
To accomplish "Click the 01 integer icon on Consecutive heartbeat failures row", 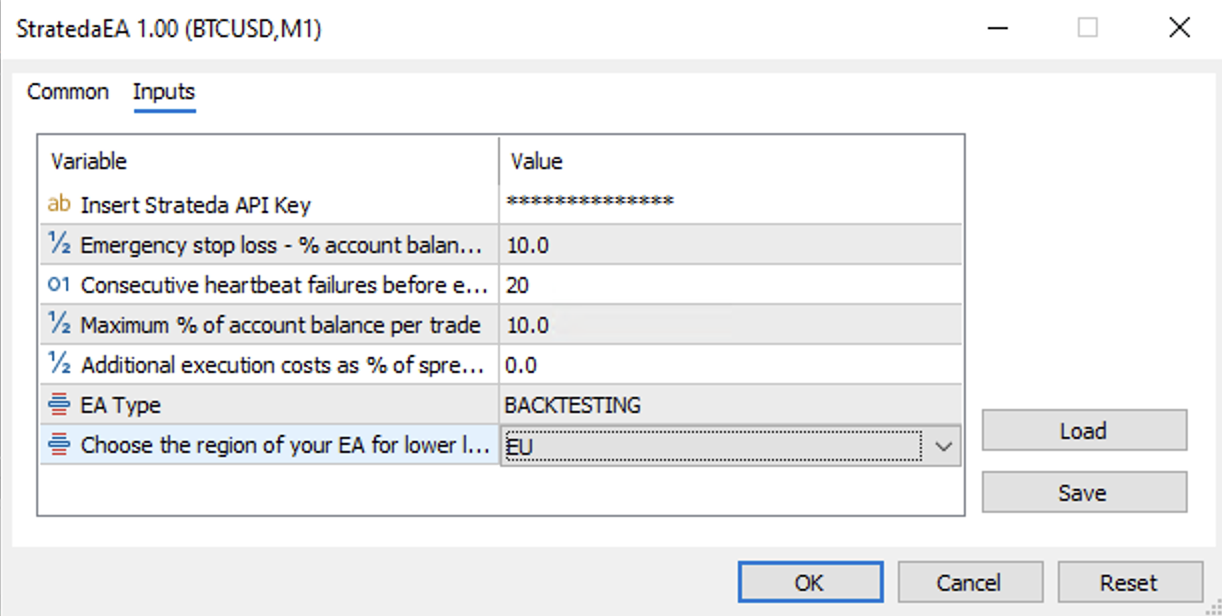I will click(57, 284).
